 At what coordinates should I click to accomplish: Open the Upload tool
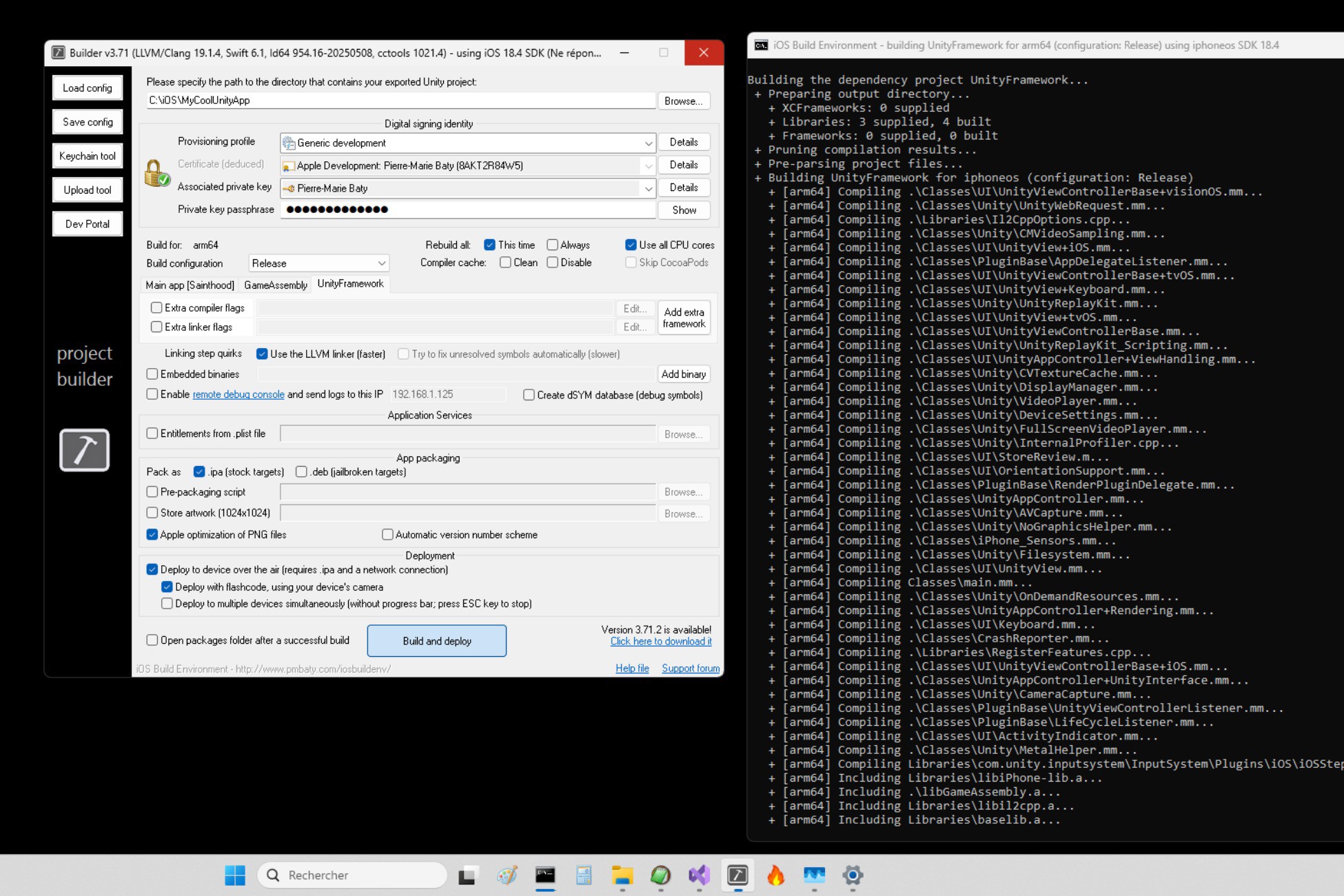point(88,190)
